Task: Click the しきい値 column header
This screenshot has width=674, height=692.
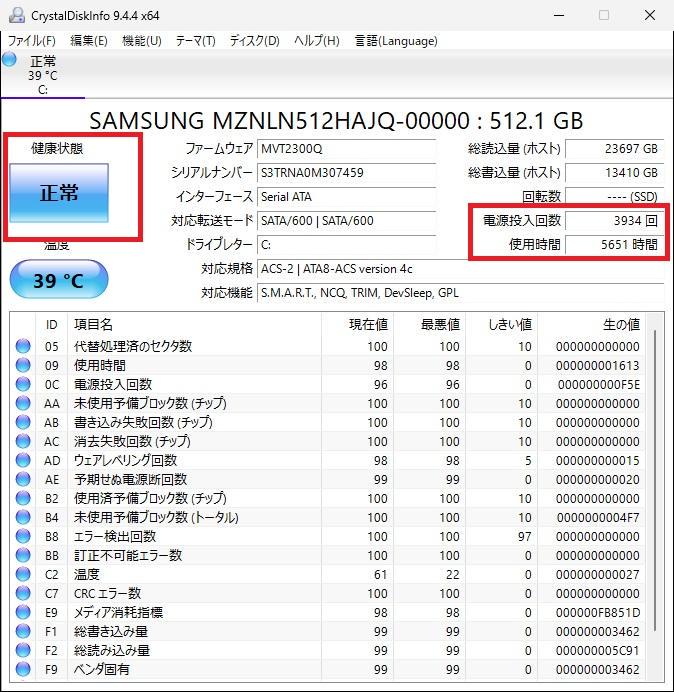Action: click(501, 325)
